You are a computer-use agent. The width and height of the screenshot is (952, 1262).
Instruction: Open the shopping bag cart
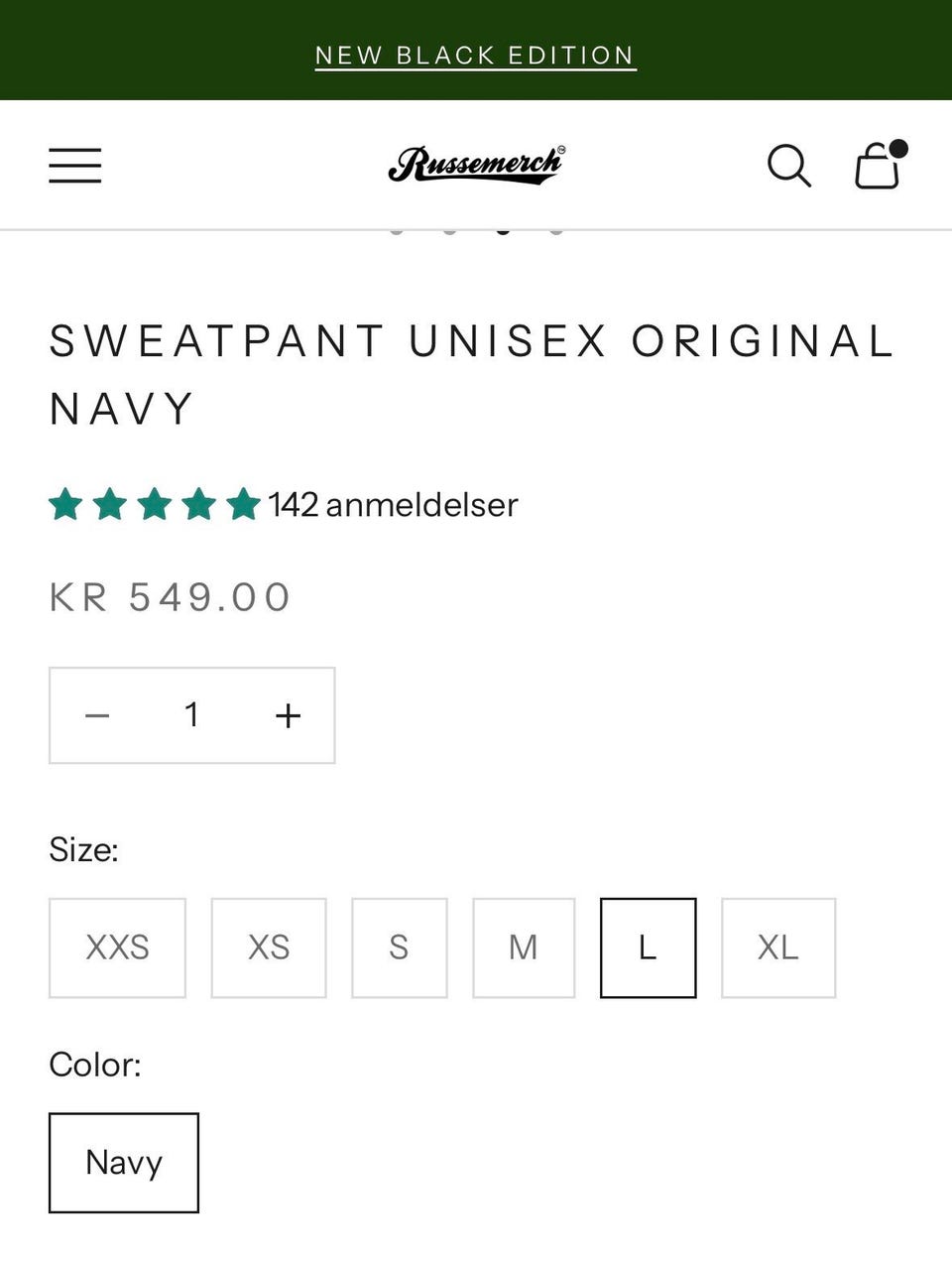tap(881, 165)
